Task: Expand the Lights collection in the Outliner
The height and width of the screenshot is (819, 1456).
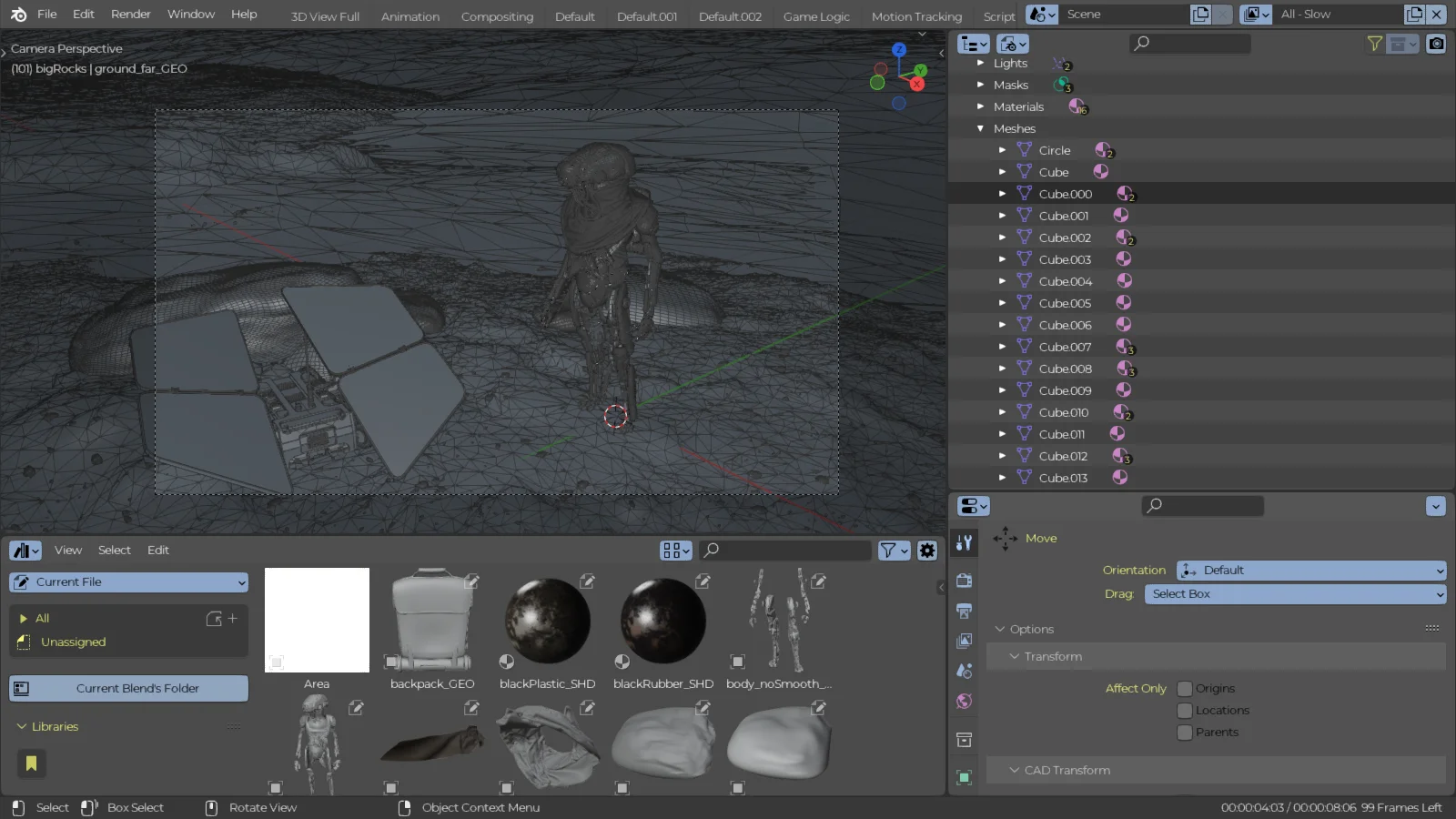Action: pyautogui.click(x=981, y=63)
